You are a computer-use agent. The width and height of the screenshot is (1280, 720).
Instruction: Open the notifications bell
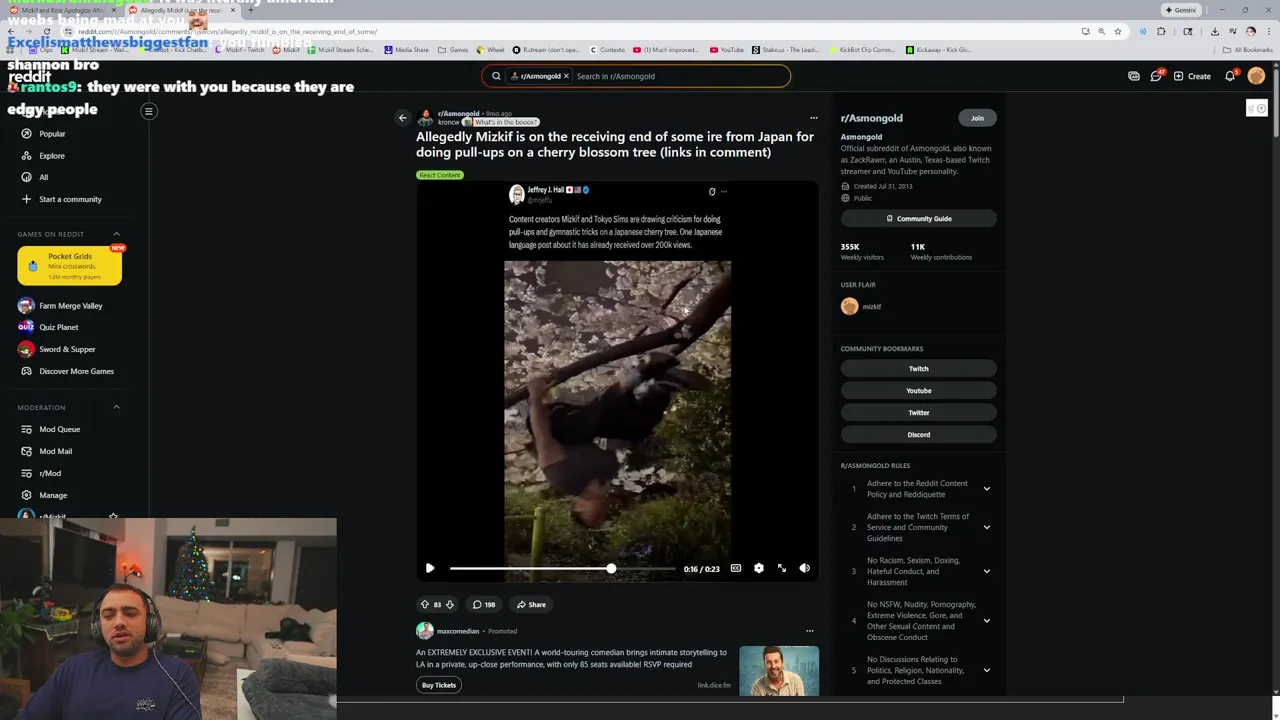tap(1231, 76)
